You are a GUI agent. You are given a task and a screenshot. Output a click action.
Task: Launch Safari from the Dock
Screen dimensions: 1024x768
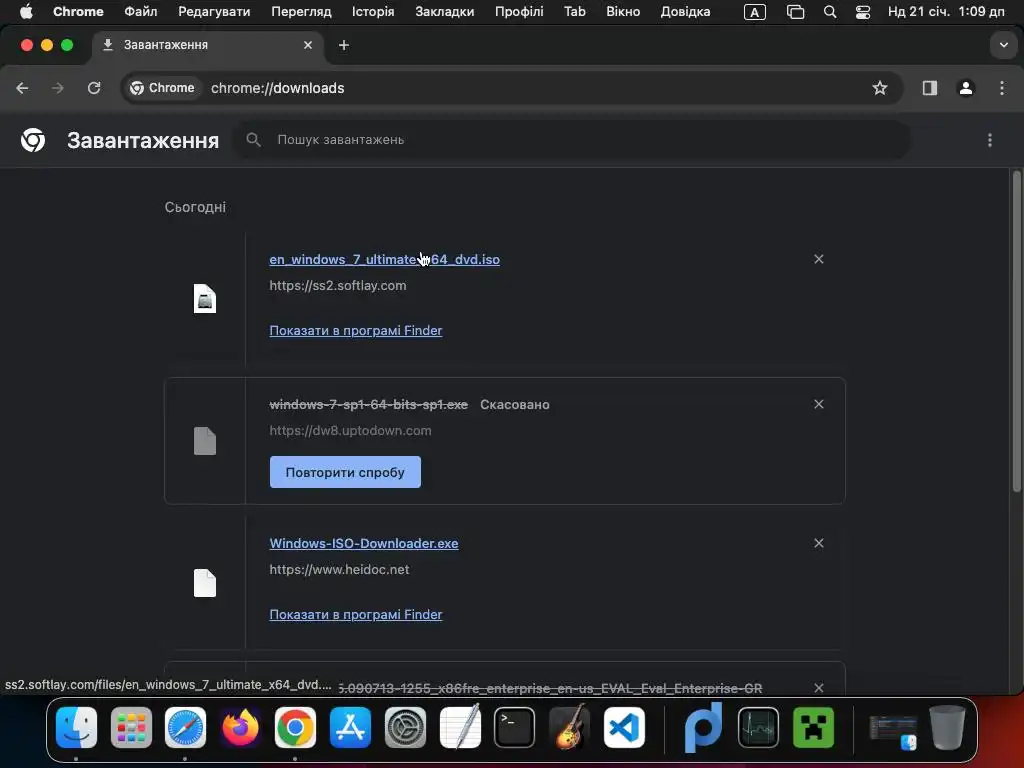pyautogui.click(x=185, y=728)
